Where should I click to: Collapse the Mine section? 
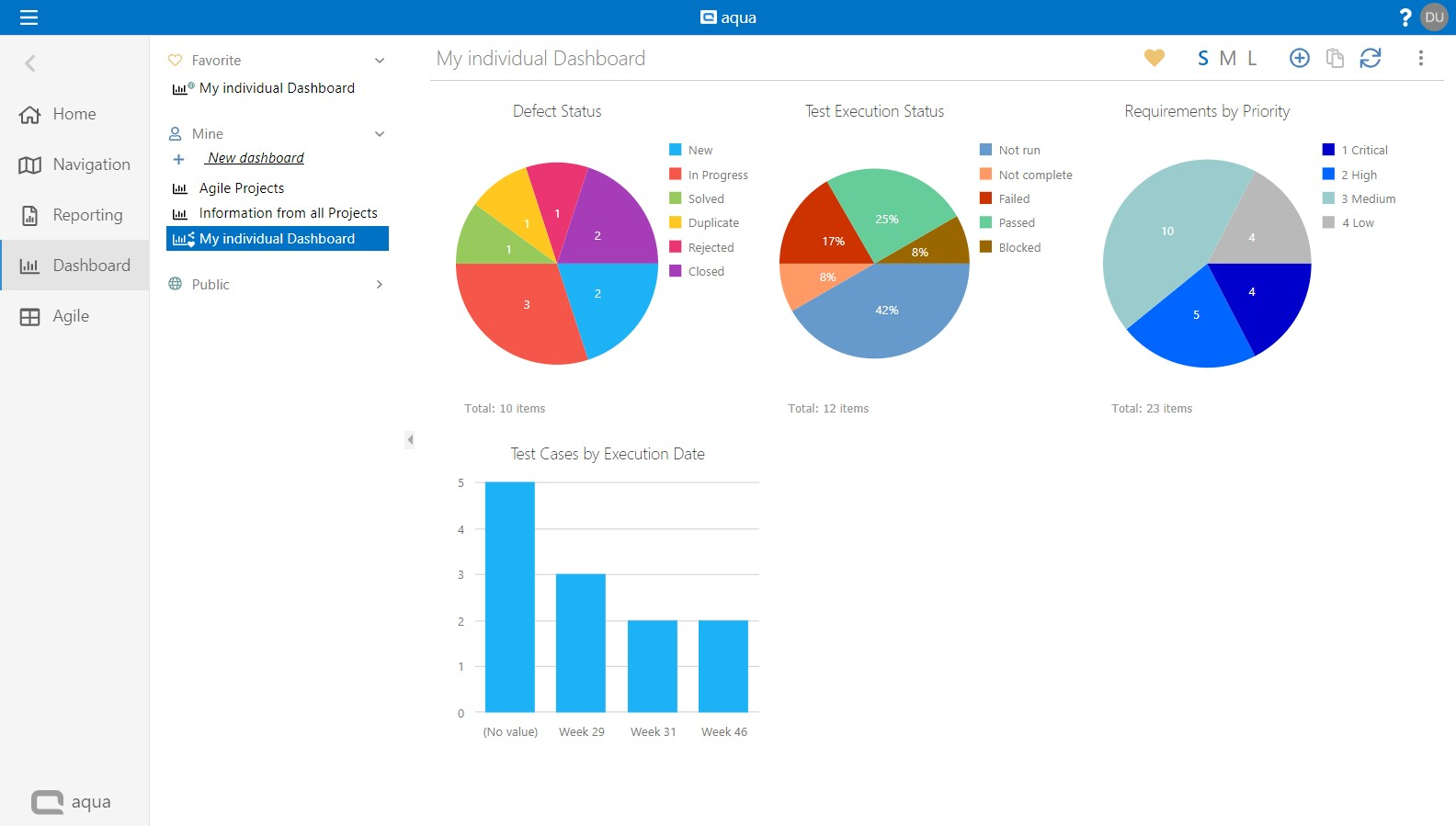[379, 134]
